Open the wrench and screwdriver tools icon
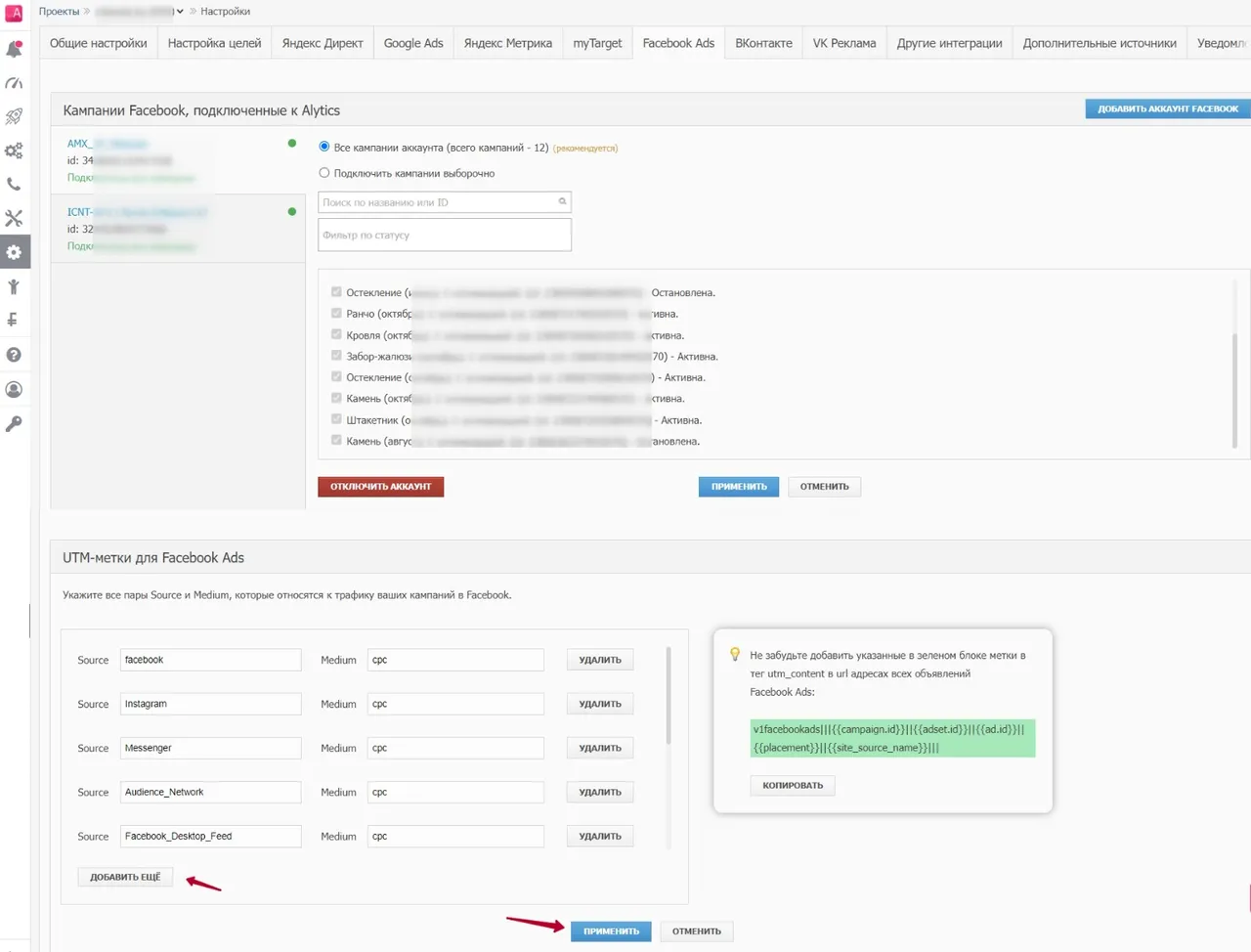This screenshot has height=952, width=1251. tap(14, 218)
